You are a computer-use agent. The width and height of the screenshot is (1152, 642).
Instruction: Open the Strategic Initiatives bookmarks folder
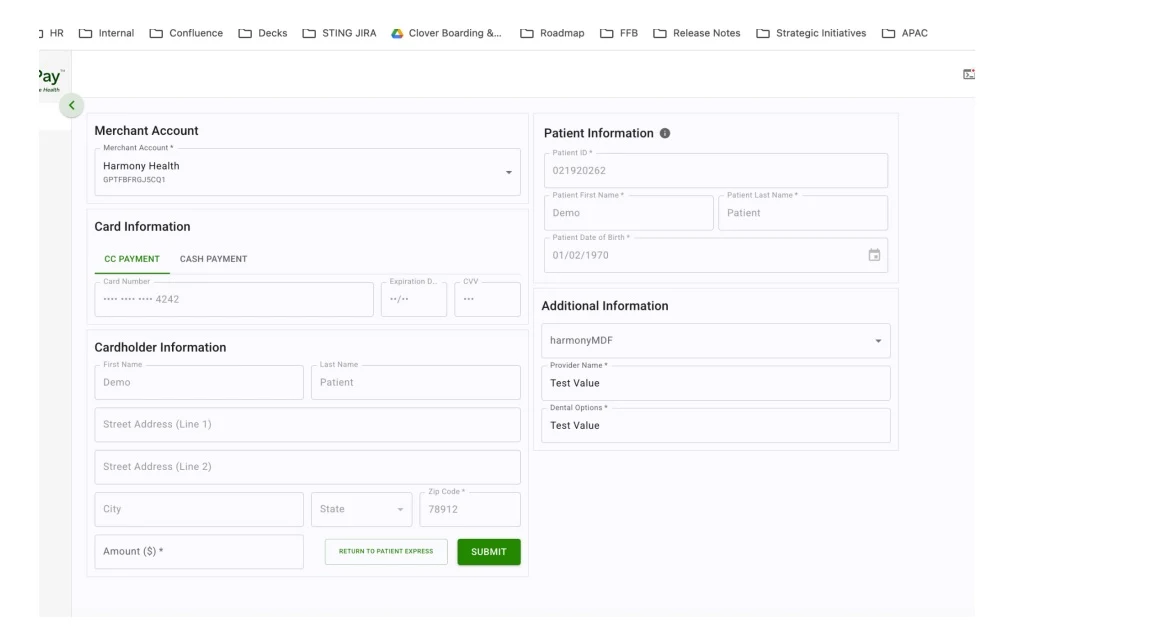(x=811, y=33)
